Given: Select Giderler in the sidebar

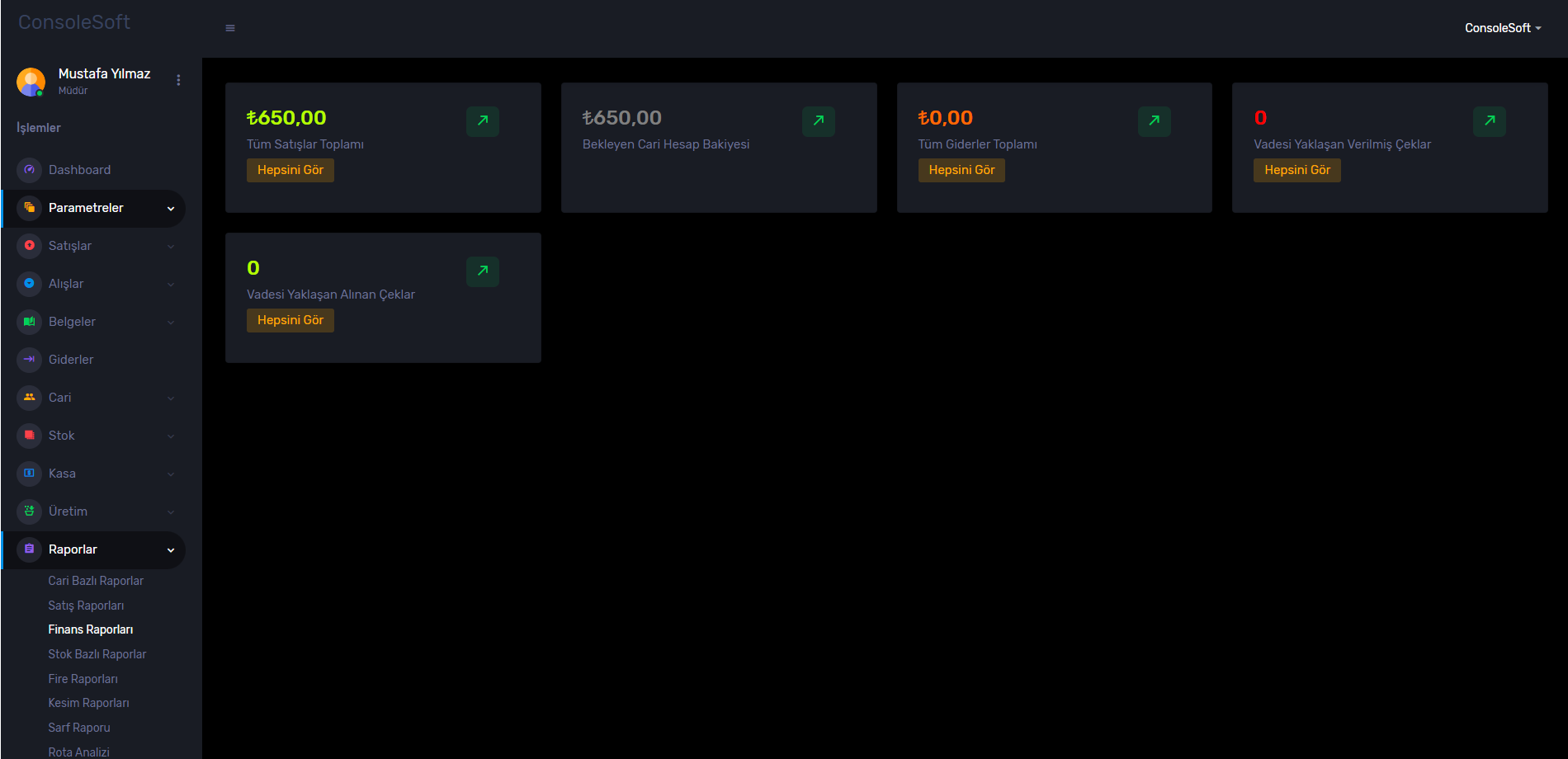Looking at the screenshot, I should pos(93,360).
